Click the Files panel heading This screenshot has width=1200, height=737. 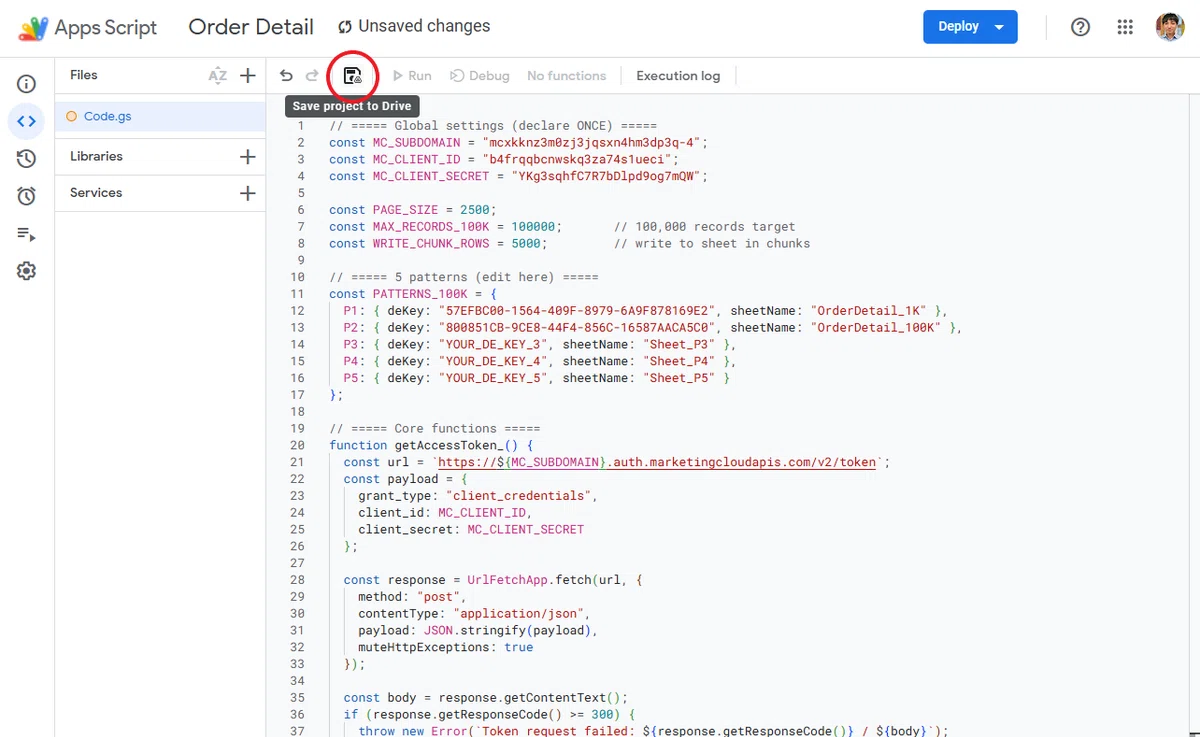pyautogui.click(x=84, y=75)
